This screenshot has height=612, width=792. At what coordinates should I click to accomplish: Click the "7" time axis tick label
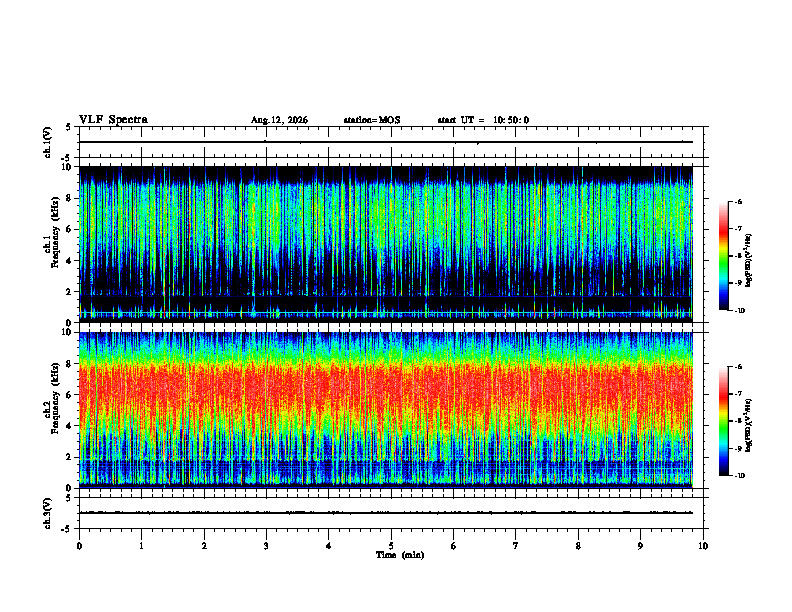point(516,546)
